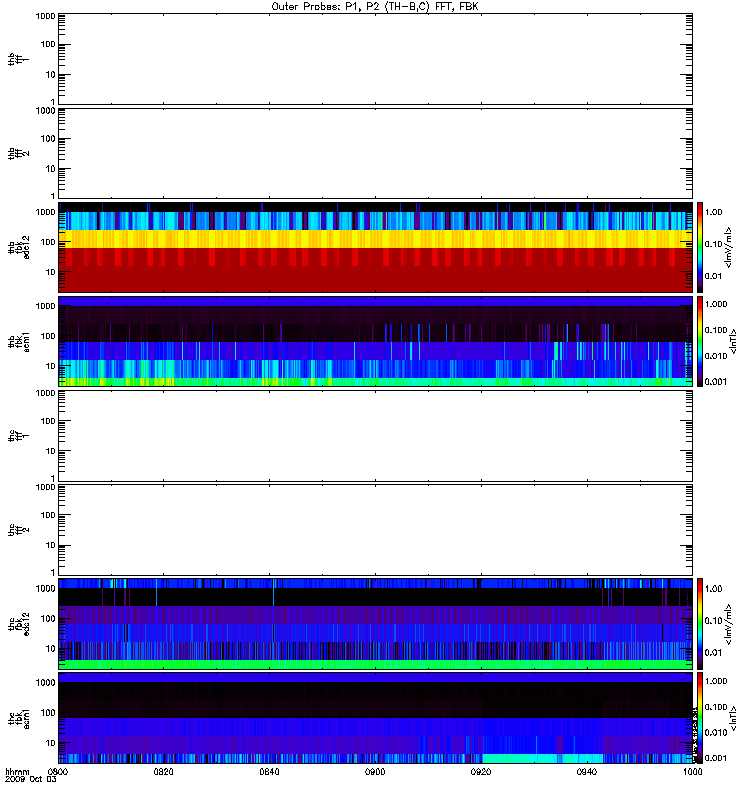
Task: Click the 'hhmm' axis unit label
Action: (x=17, y=772)
